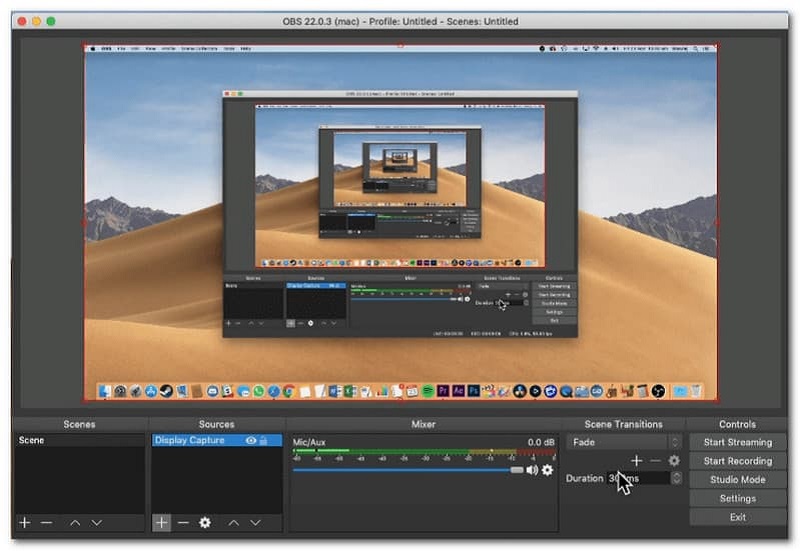Click the Scene Transitions panel header

click(623, 424)
